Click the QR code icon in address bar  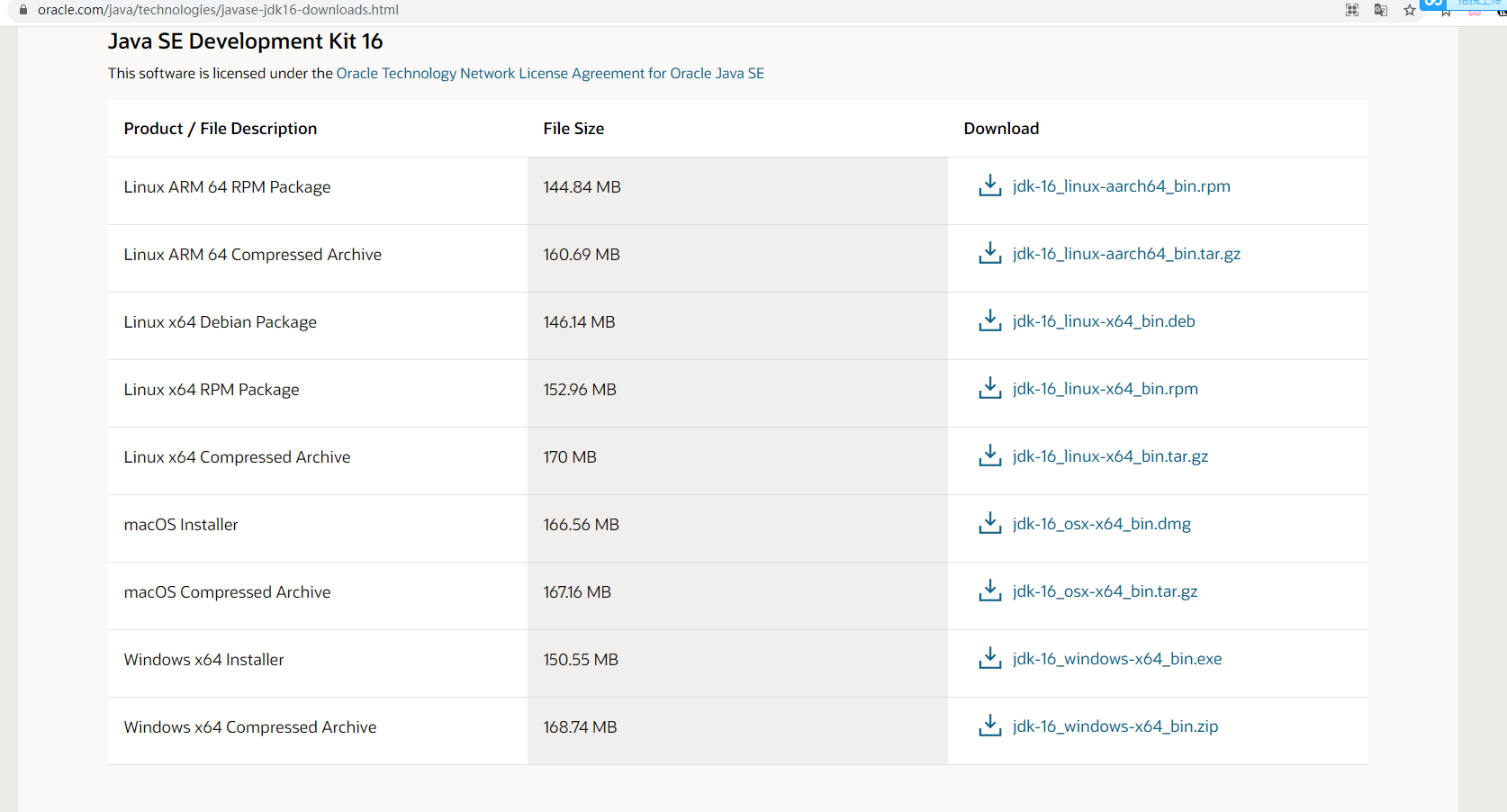[x=1351, y=10]
